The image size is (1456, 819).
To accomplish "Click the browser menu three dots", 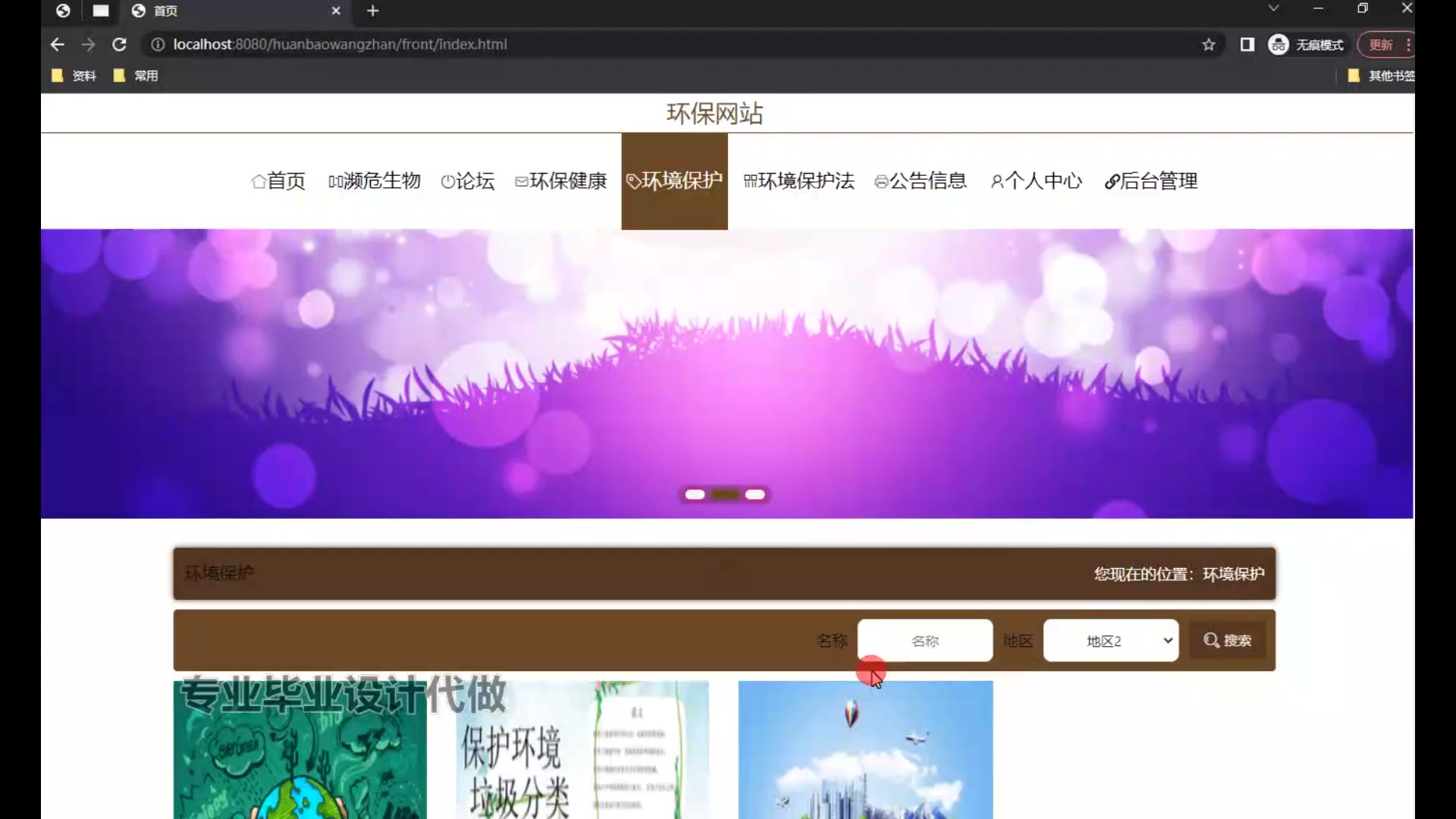I will pyautogui.click(x=1408, y=45).
